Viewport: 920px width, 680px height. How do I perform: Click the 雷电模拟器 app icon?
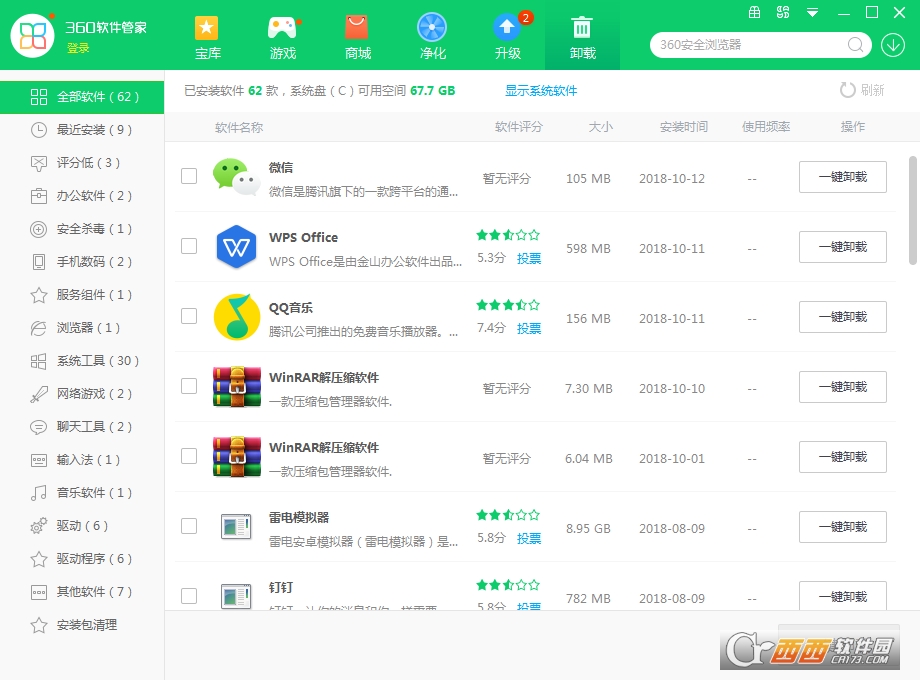click(236, 526)
